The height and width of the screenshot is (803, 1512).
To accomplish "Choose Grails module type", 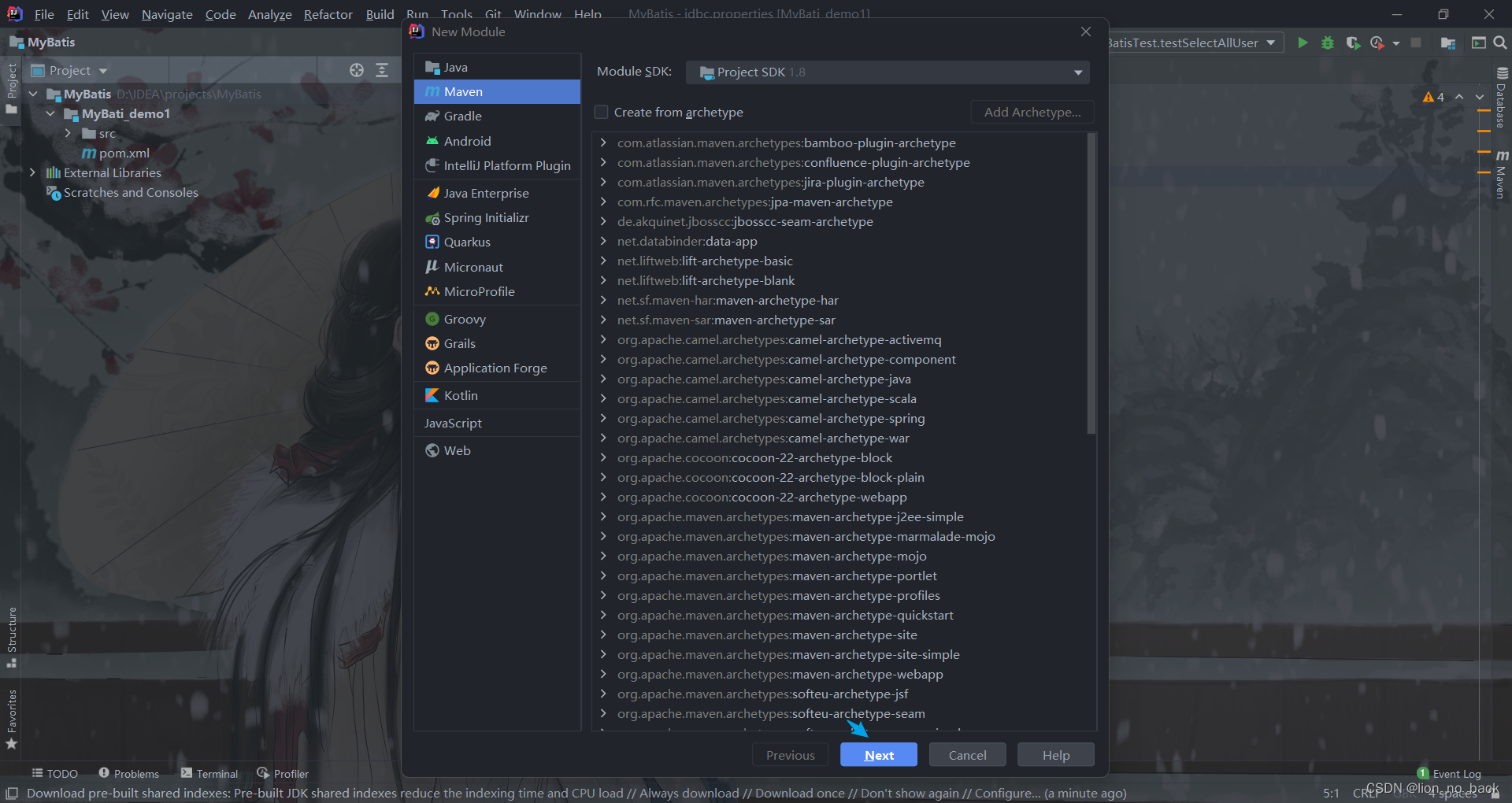I will tap(497, 343).
